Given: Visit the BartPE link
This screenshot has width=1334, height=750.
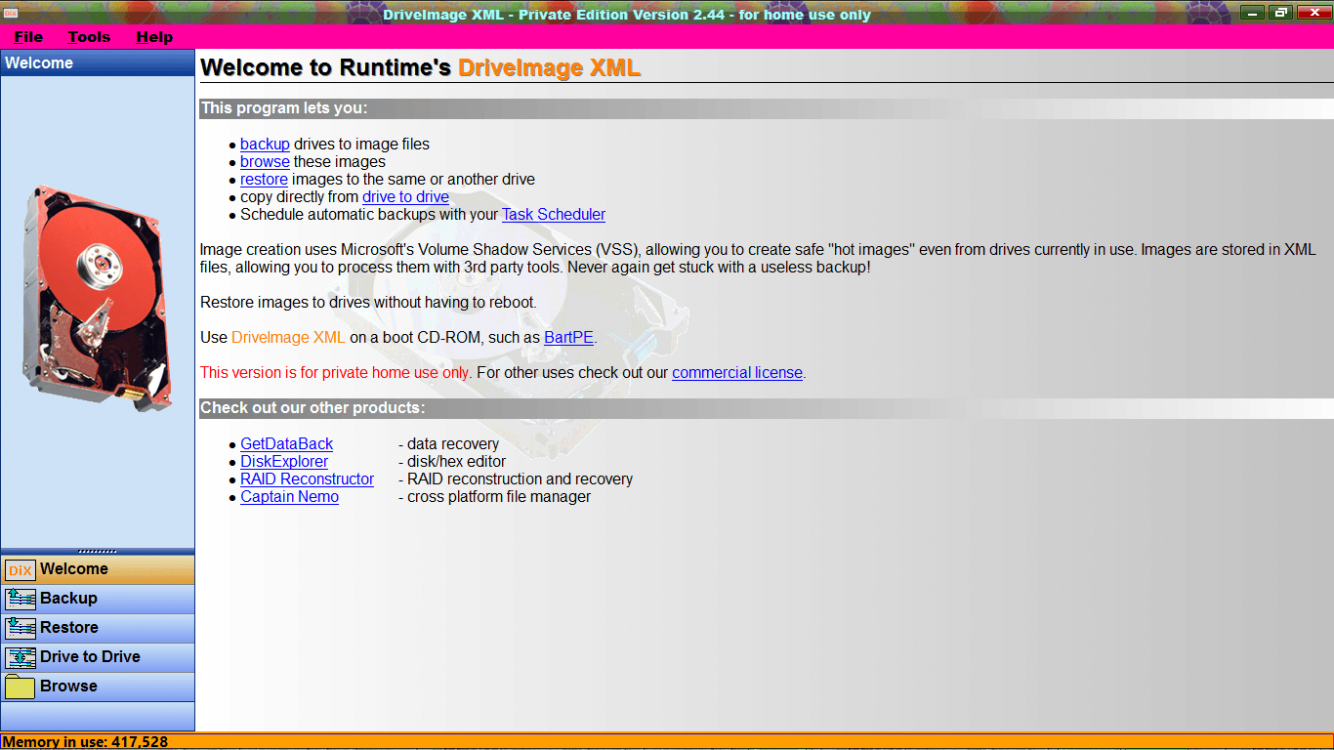Looking at the screenshot, I should click(568, 338).
